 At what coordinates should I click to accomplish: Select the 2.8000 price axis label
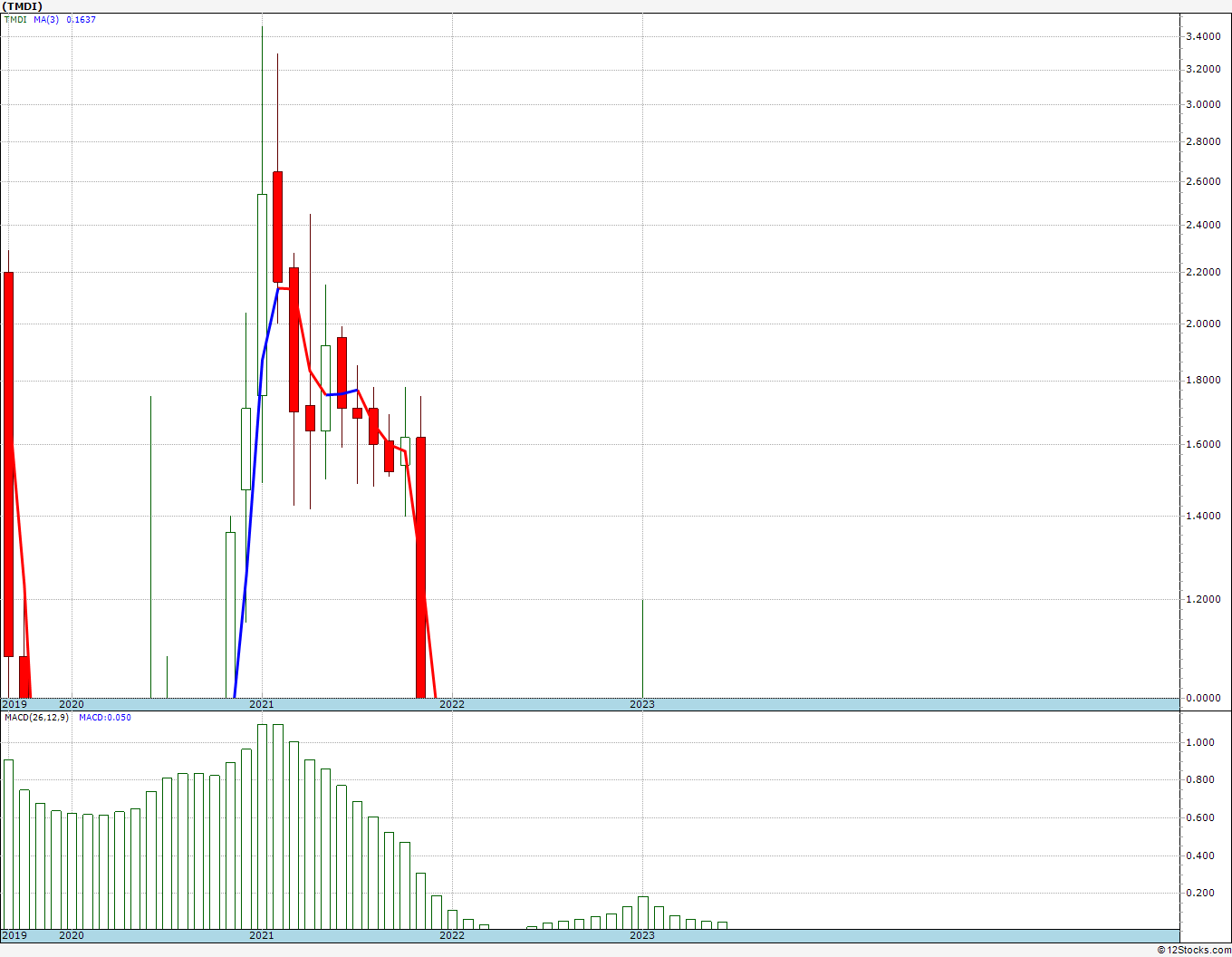point(1202,142)
